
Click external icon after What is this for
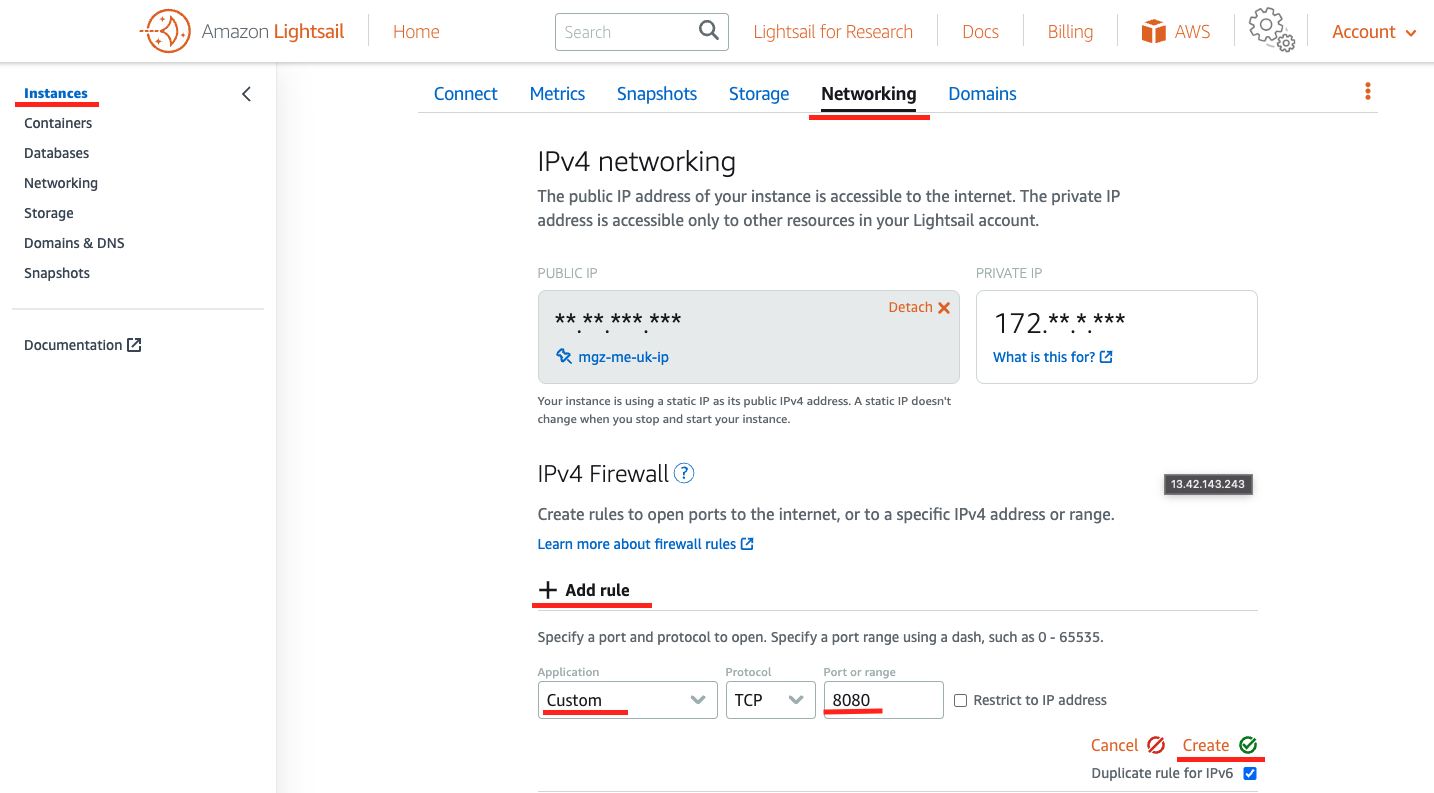1106,357
